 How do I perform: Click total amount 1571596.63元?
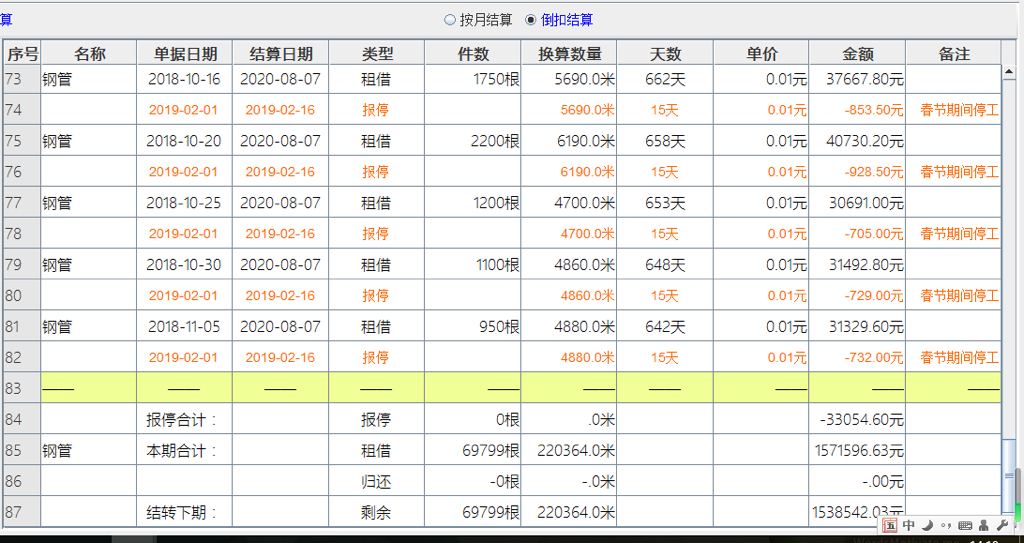(857, 450)
